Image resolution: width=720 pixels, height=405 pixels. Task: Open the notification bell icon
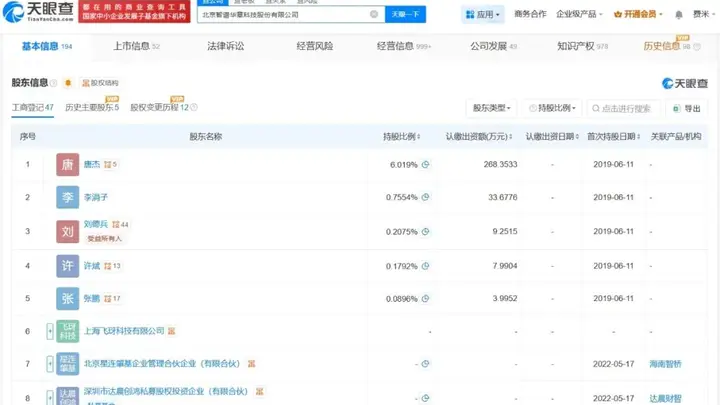[x=679, y=15]
